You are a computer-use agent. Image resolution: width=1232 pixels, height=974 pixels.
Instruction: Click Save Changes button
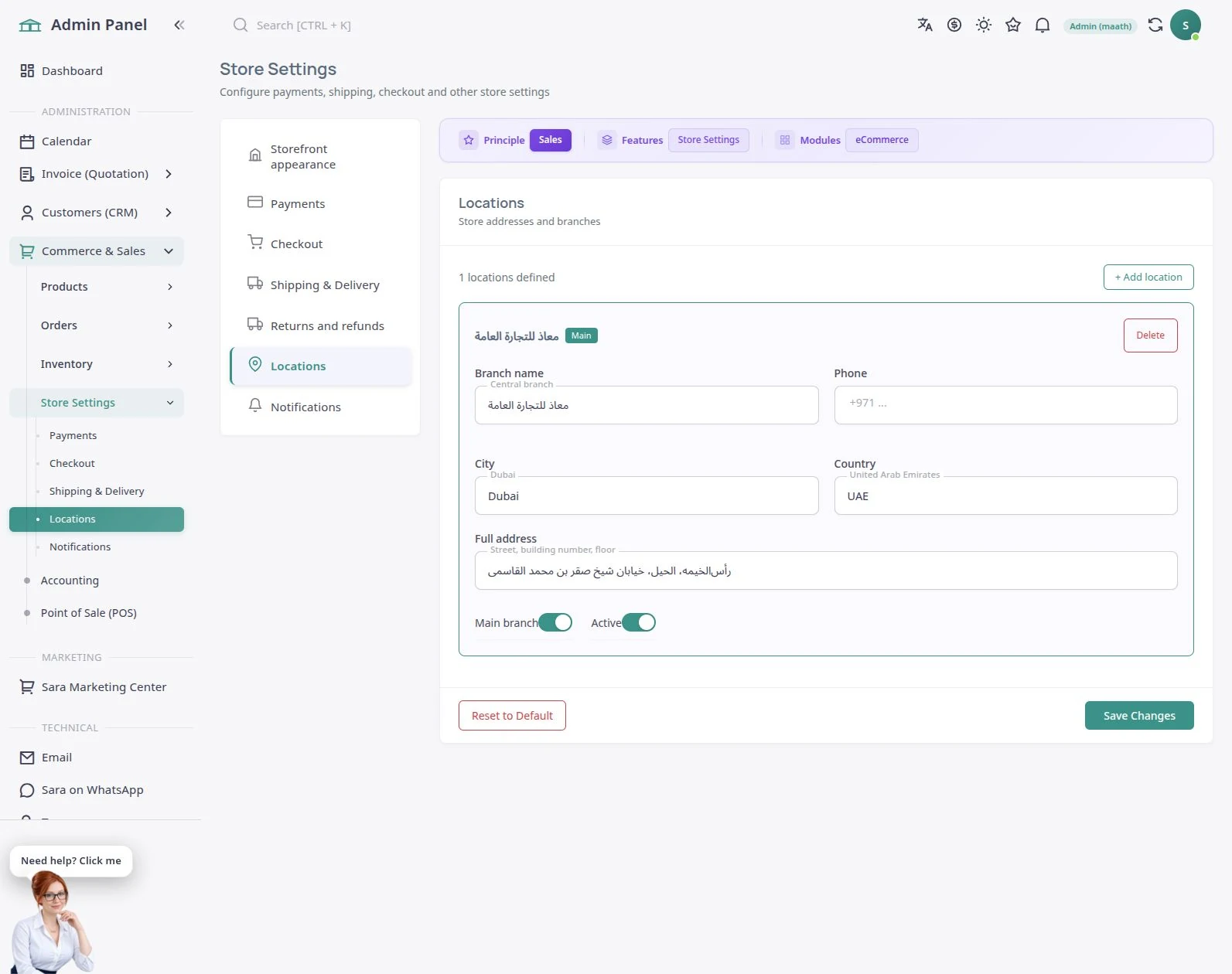click(x=1139, y=715)
